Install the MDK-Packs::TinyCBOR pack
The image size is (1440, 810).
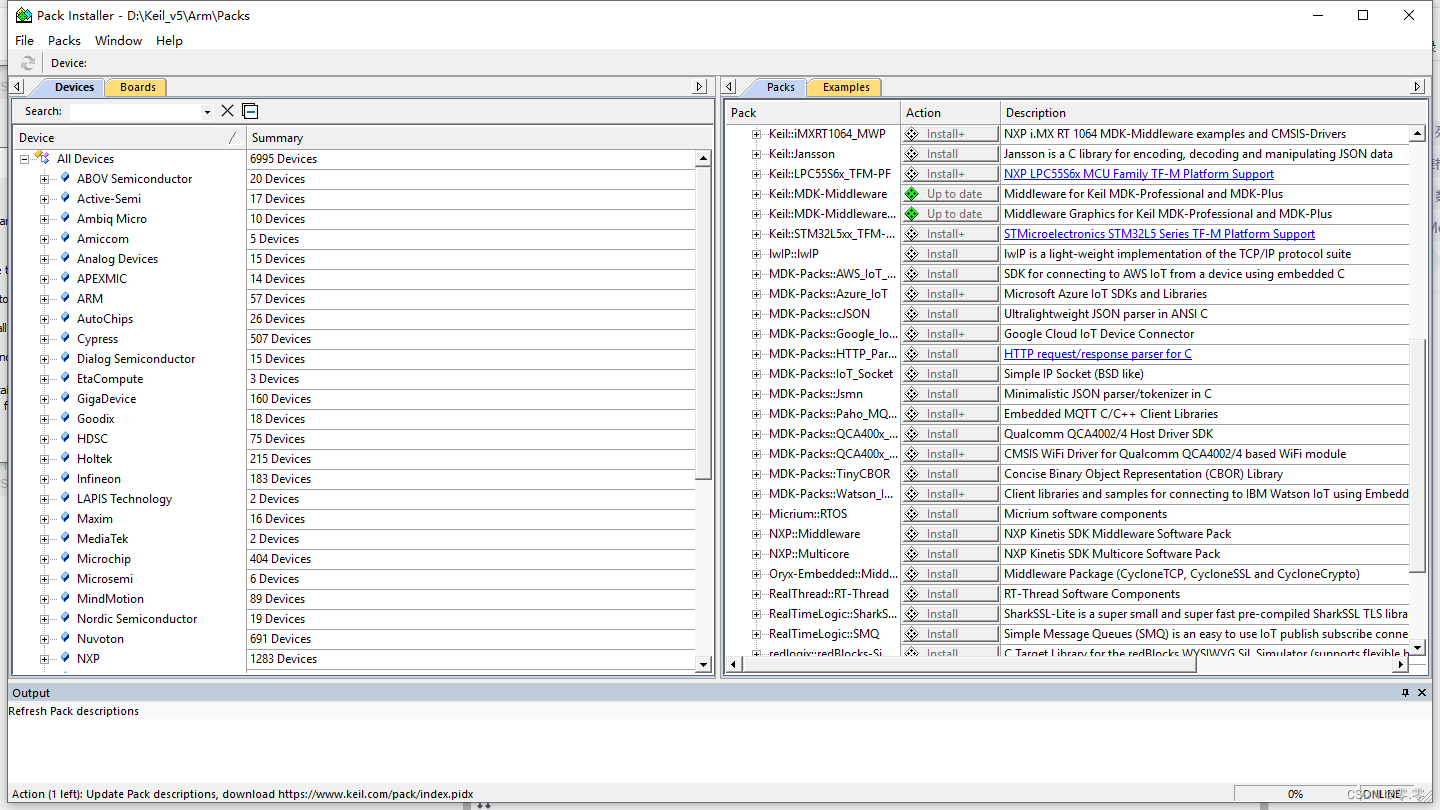[950, 474]
